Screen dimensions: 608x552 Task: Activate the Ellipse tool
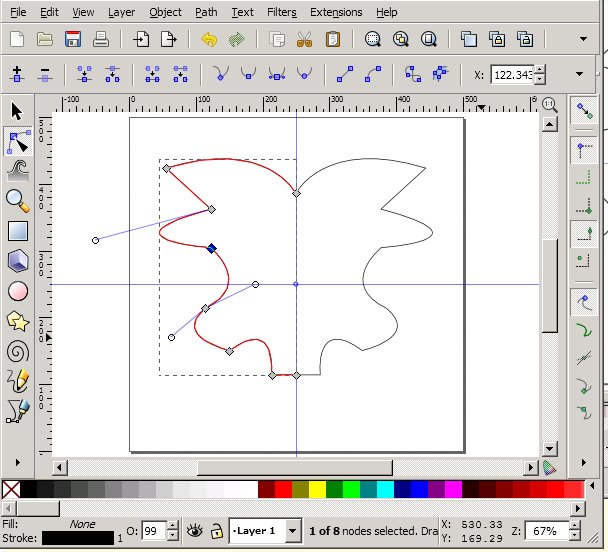[x=17, y=291]
